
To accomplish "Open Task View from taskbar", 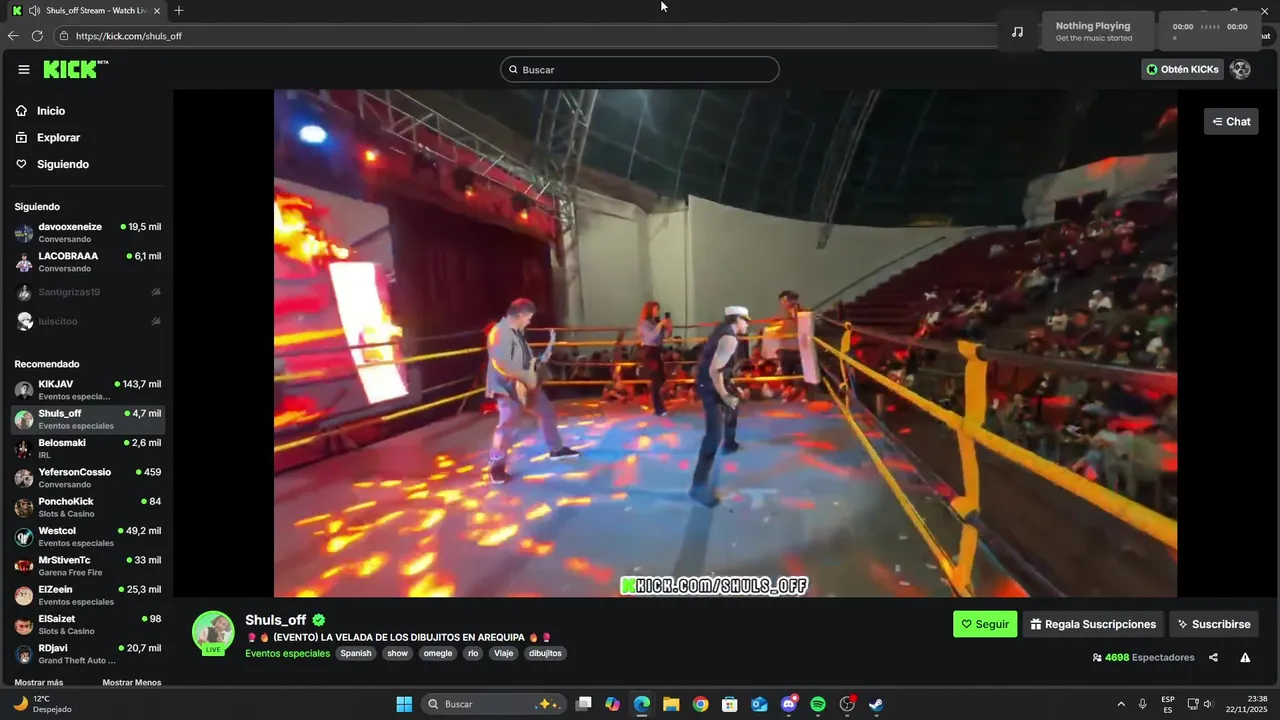I will point(584,704).
